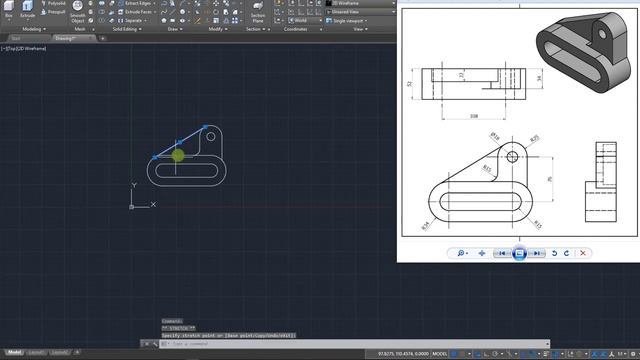
Task: Select the Model layout tab
Action: (14, 352)
